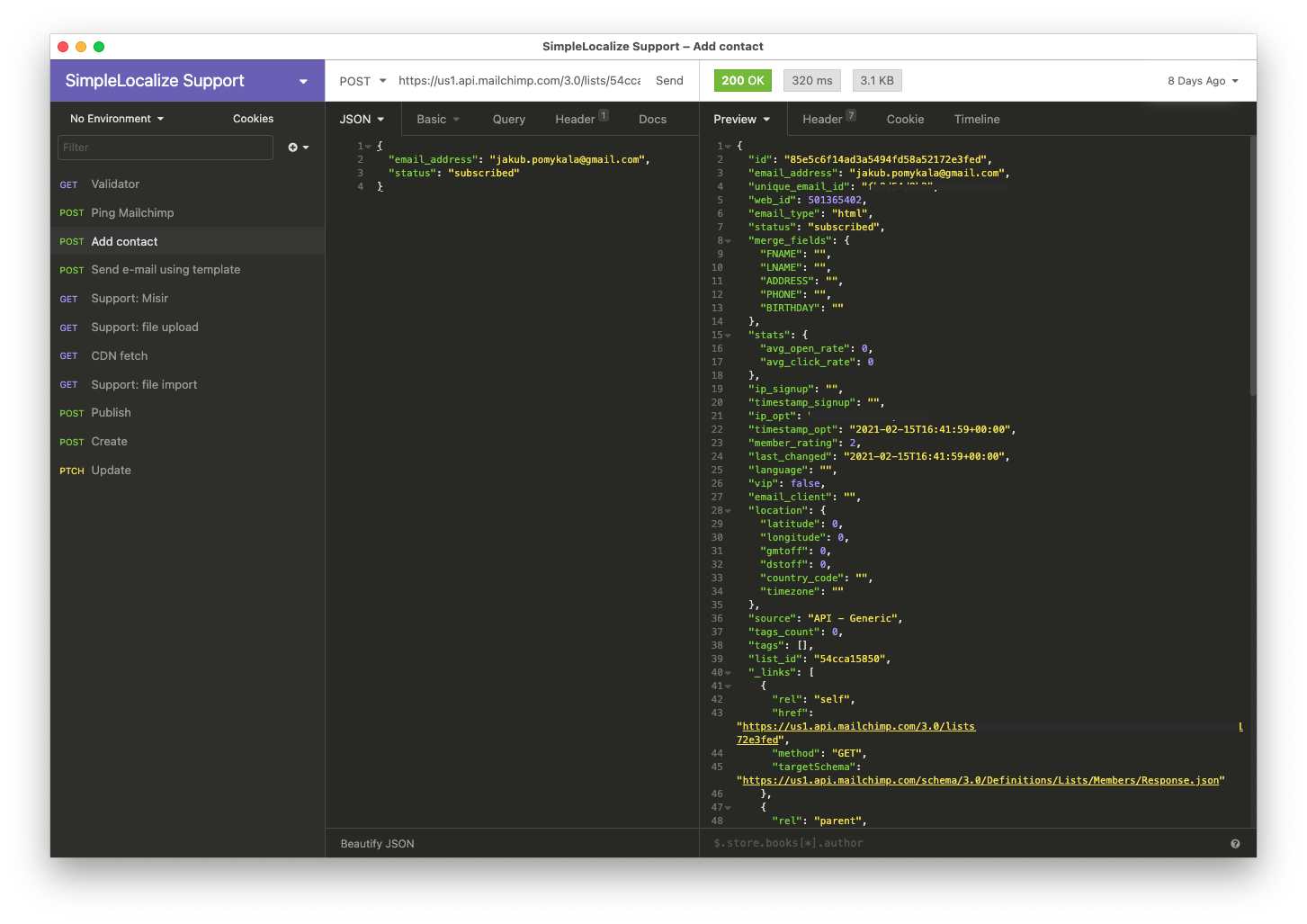Switch to the request Header tab

[581, 119]
